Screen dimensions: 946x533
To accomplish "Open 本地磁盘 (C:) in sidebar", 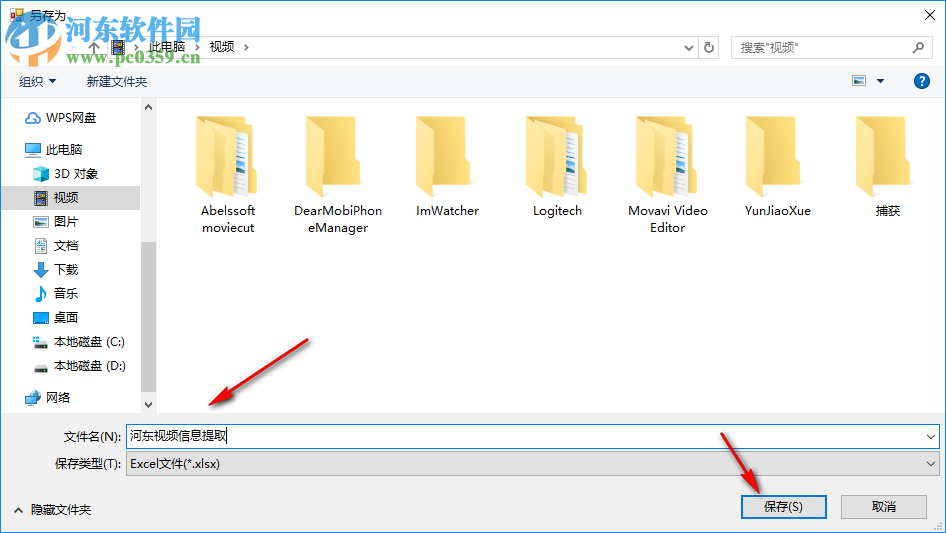I will (x=78, y=342).
